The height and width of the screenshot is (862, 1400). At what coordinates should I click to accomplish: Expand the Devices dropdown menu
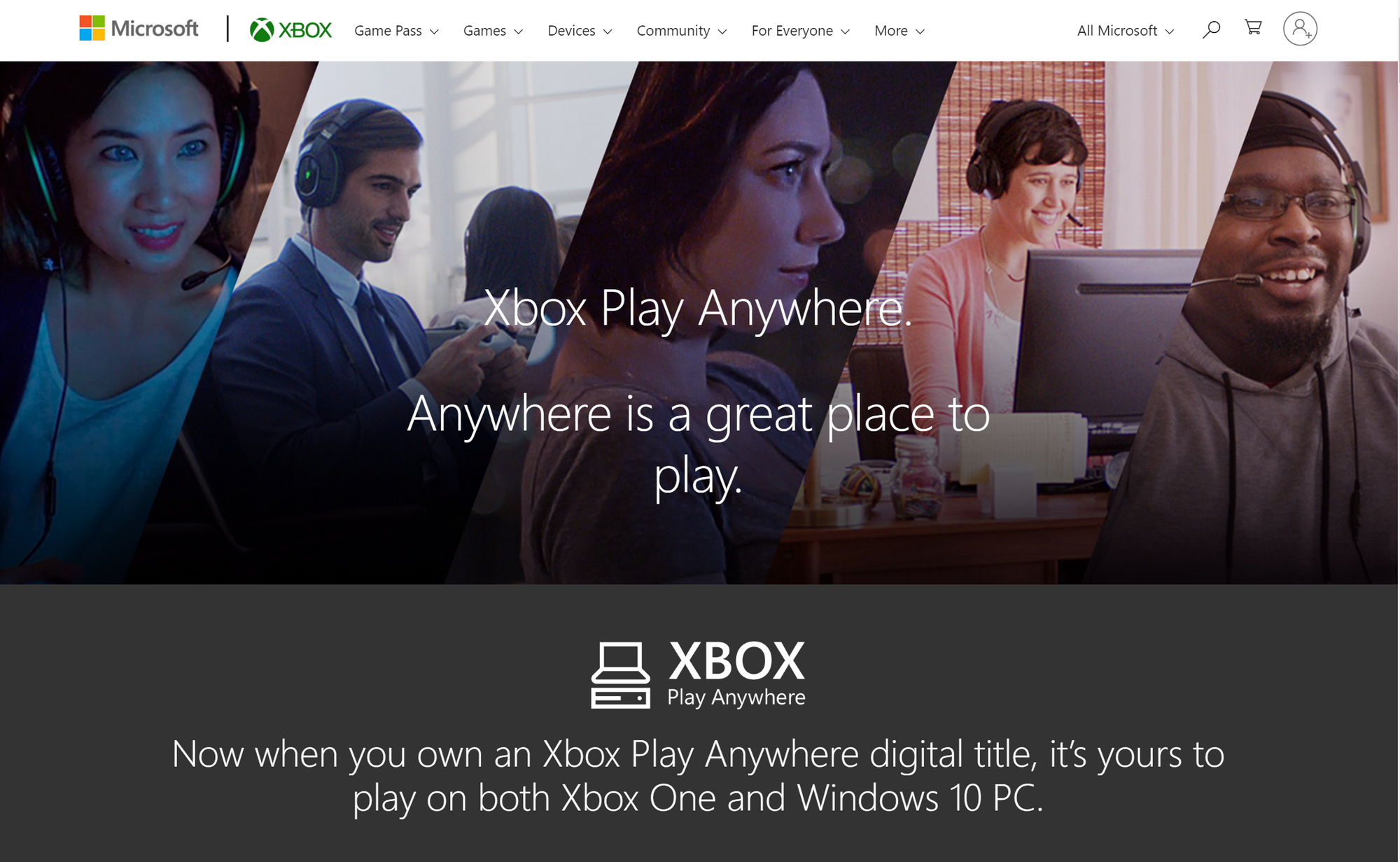pyautogui.click(x=580, y=30)
